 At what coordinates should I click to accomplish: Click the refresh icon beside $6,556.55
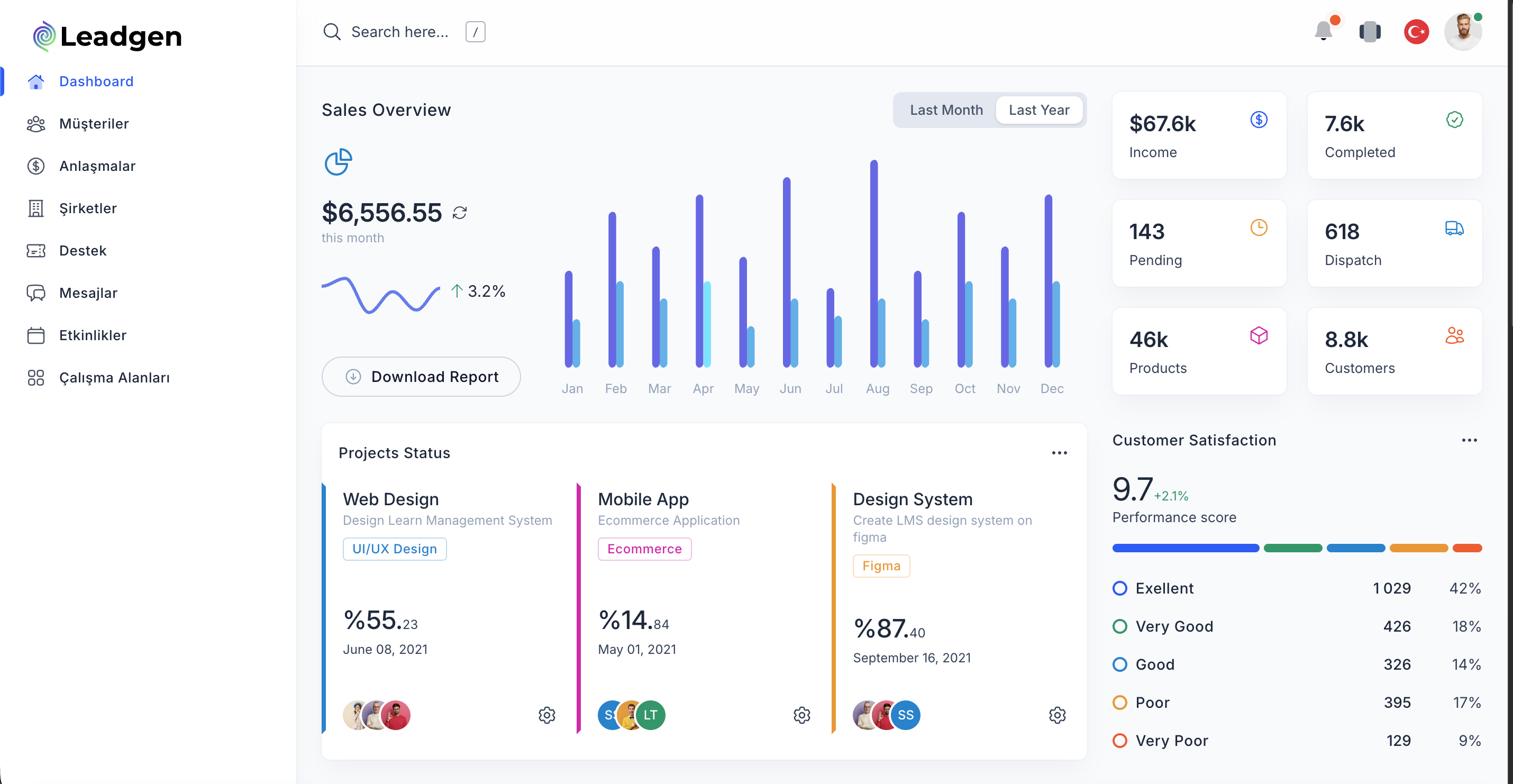click(x=459, y=213)
